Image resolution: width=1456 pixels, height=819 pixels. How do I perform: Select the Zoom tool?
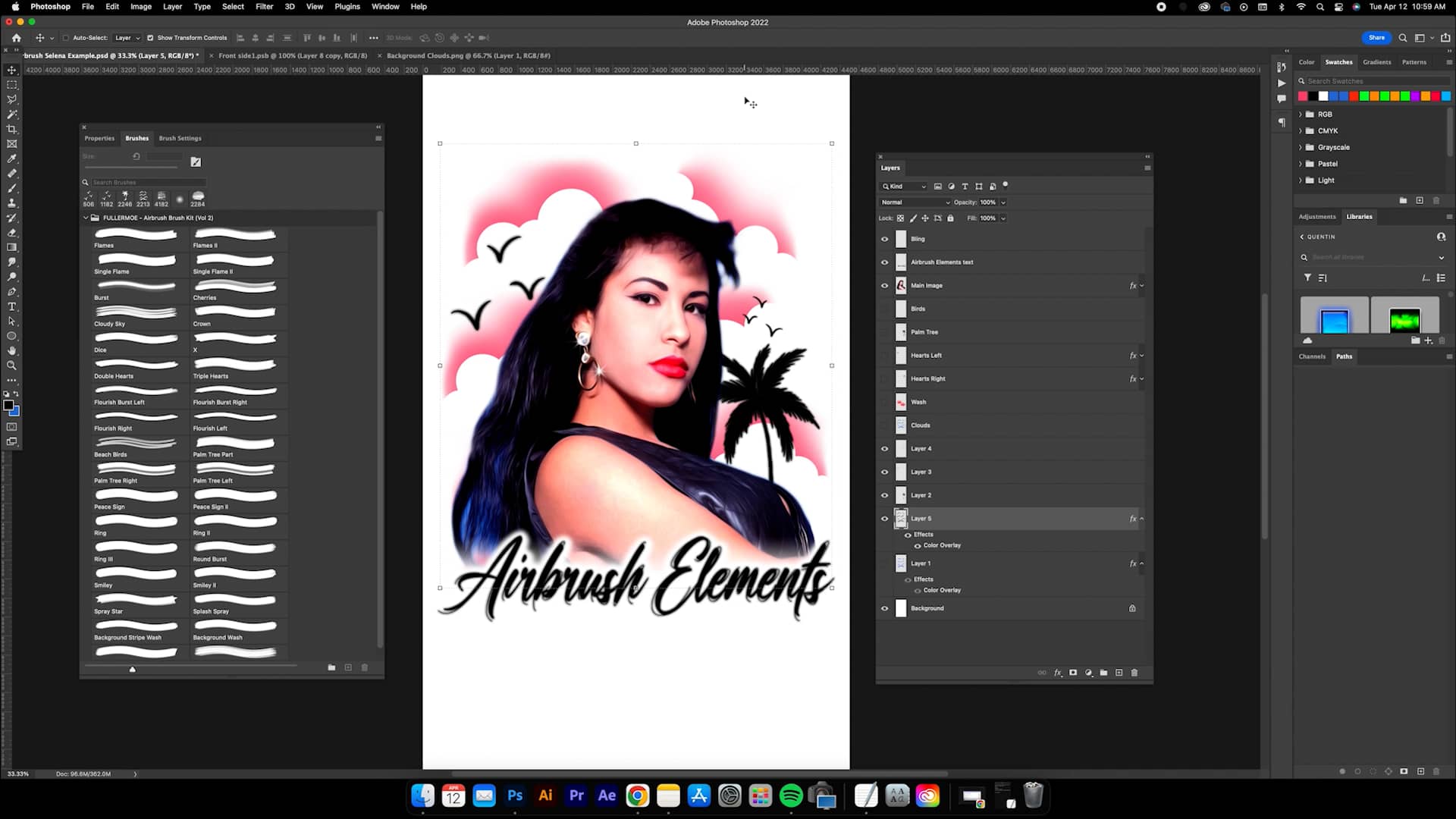11,366
